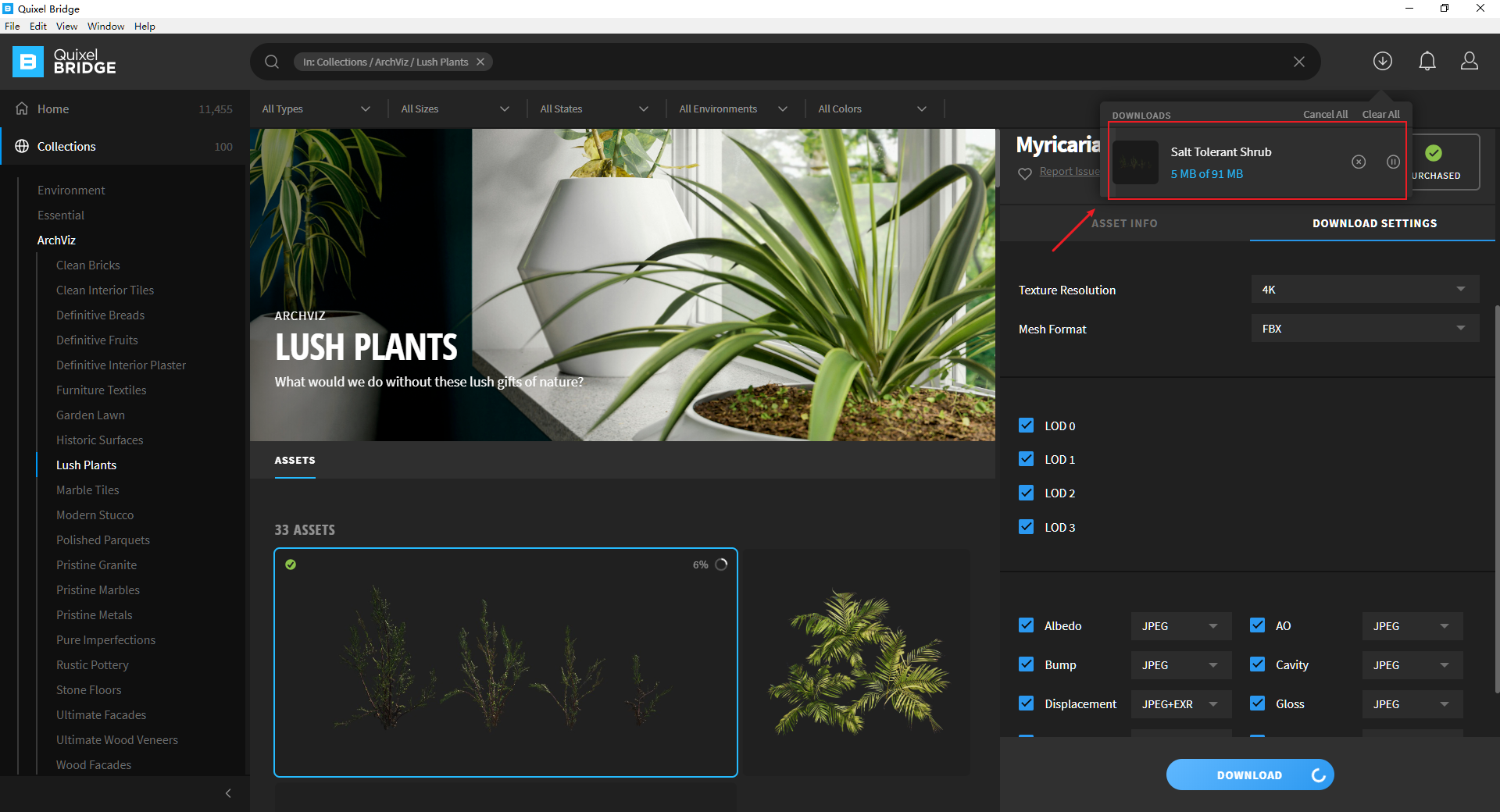The image size is (1500, 812).
Task: Open the View menu
Action: 66,26
